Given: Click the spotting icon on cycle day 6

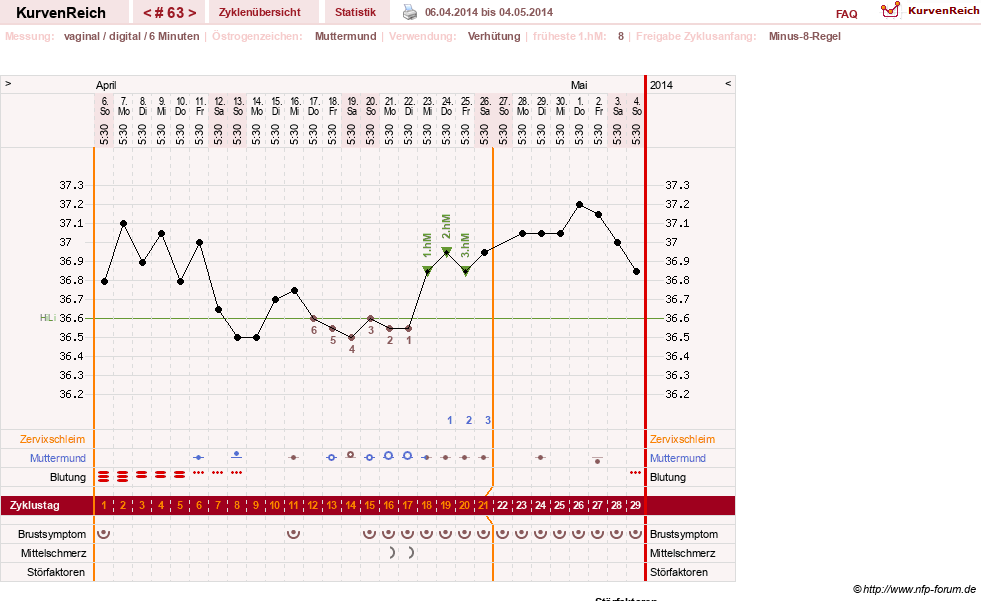Looking at the screenshot, I should [x=199, y=472].
